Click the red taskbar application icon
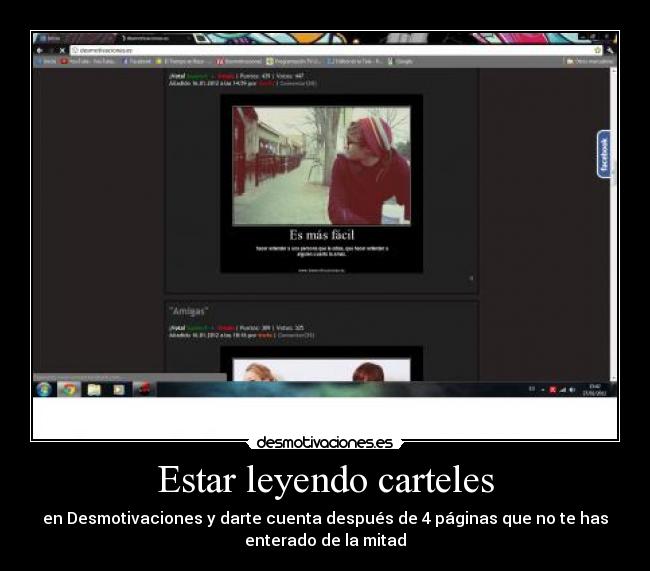650x571 pixels. coord(143,389)
